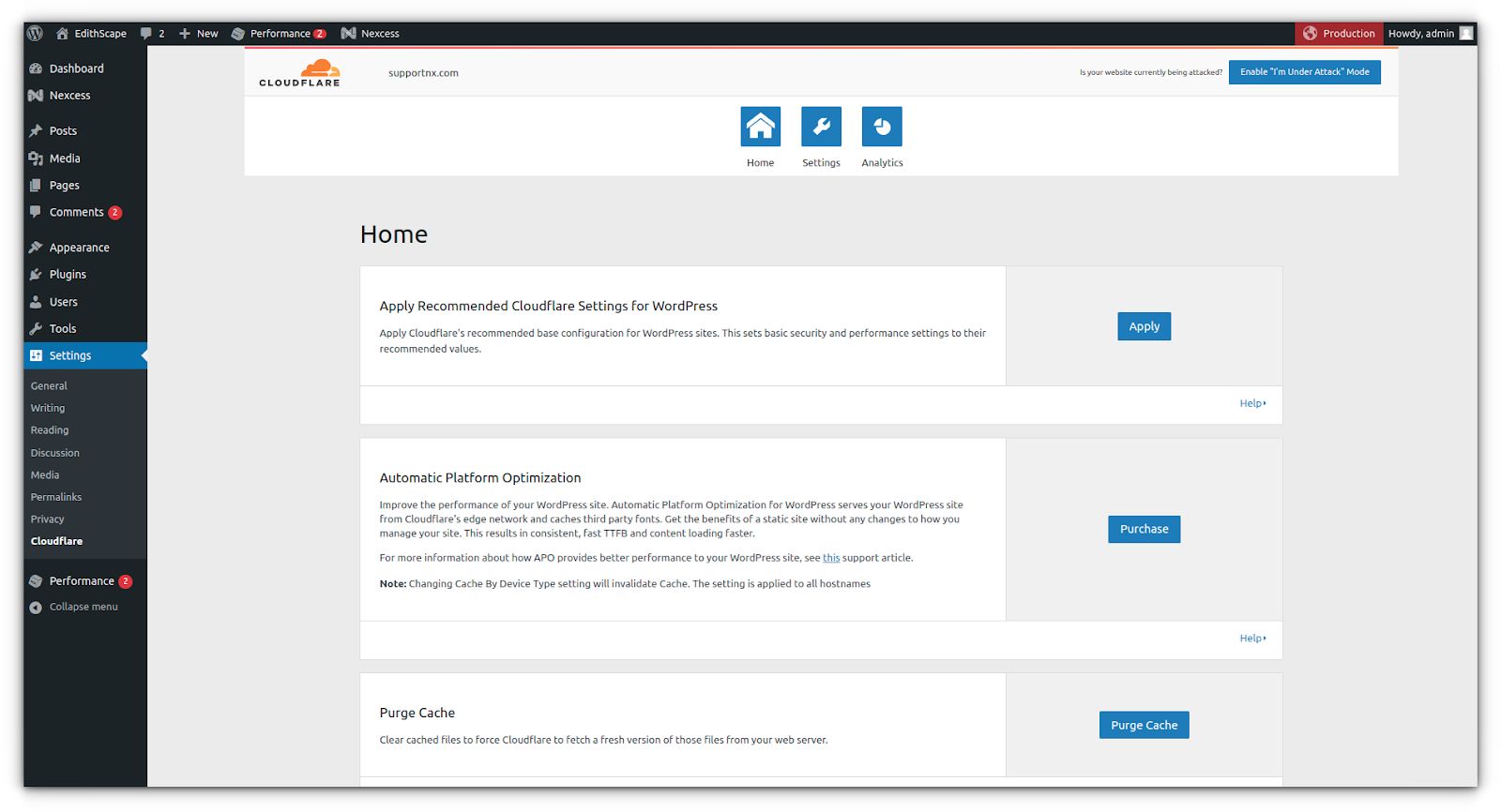Viewport: 1501px width, 812px height.
Task: Click the supportnx.com domain text
Action: coord(423,73)
